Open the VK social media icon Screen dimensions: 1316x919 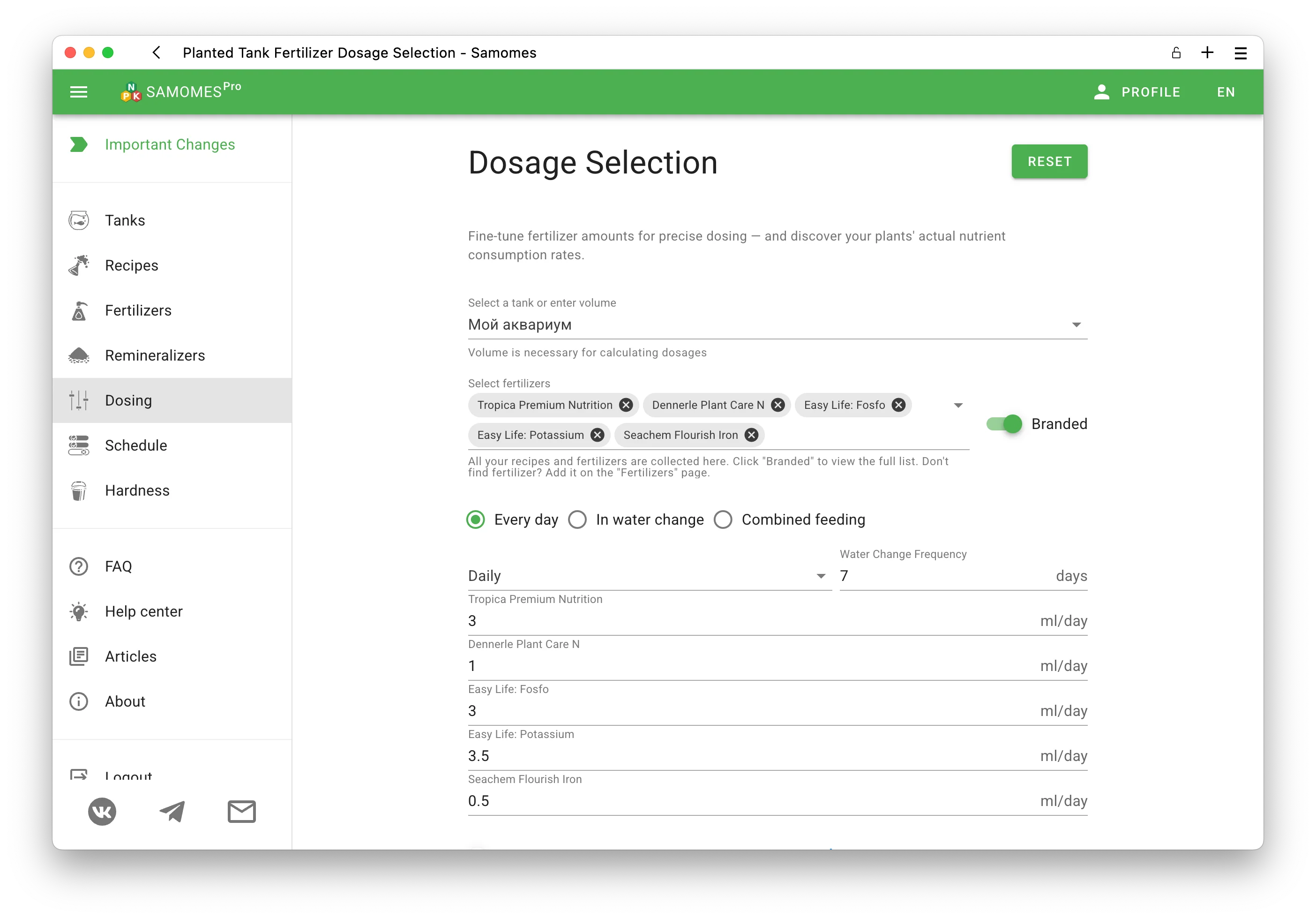coord(102,811)
